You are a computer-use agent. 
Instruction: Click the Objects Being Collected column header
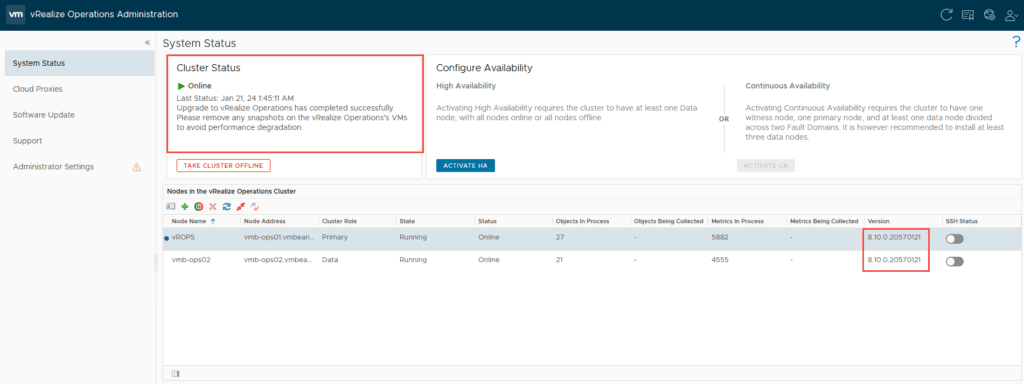click(669, 221)
